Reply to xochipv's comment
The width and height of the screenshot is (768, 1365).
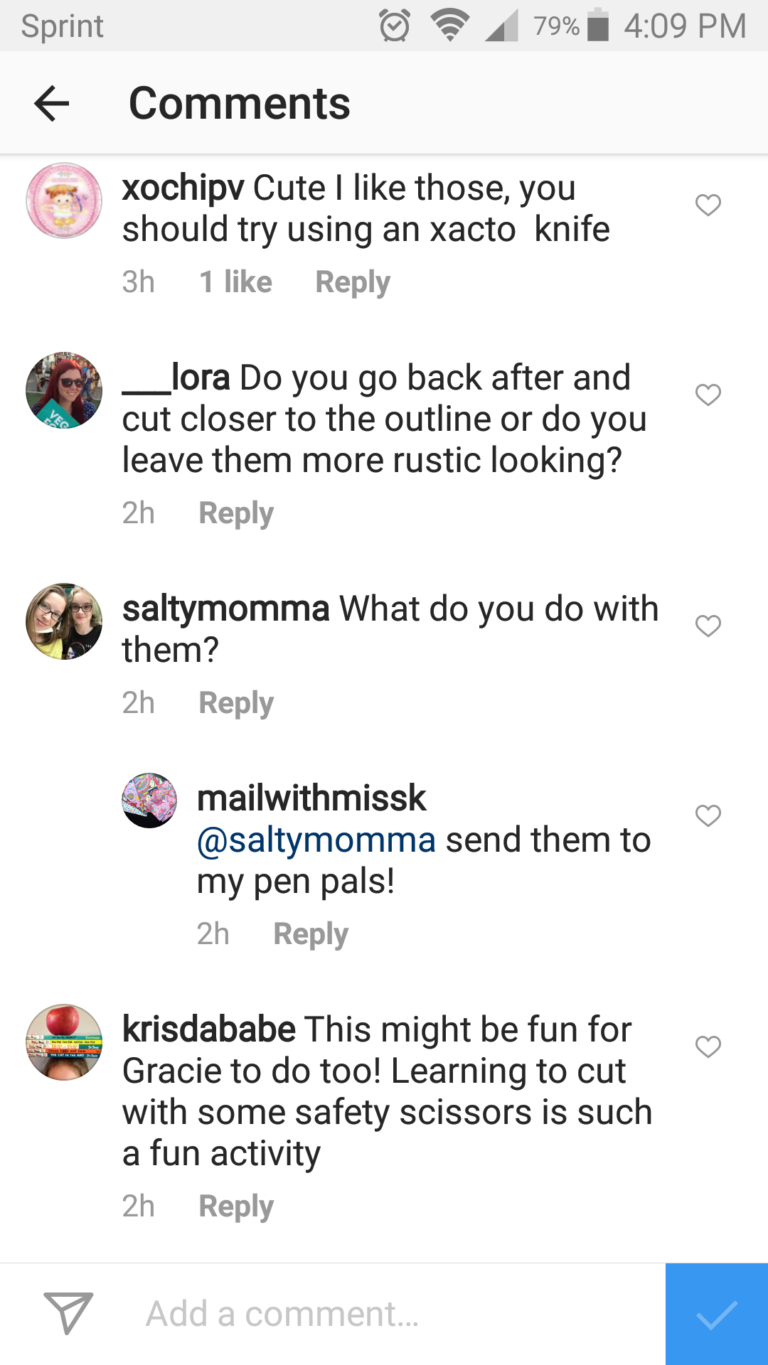[352, 282]
